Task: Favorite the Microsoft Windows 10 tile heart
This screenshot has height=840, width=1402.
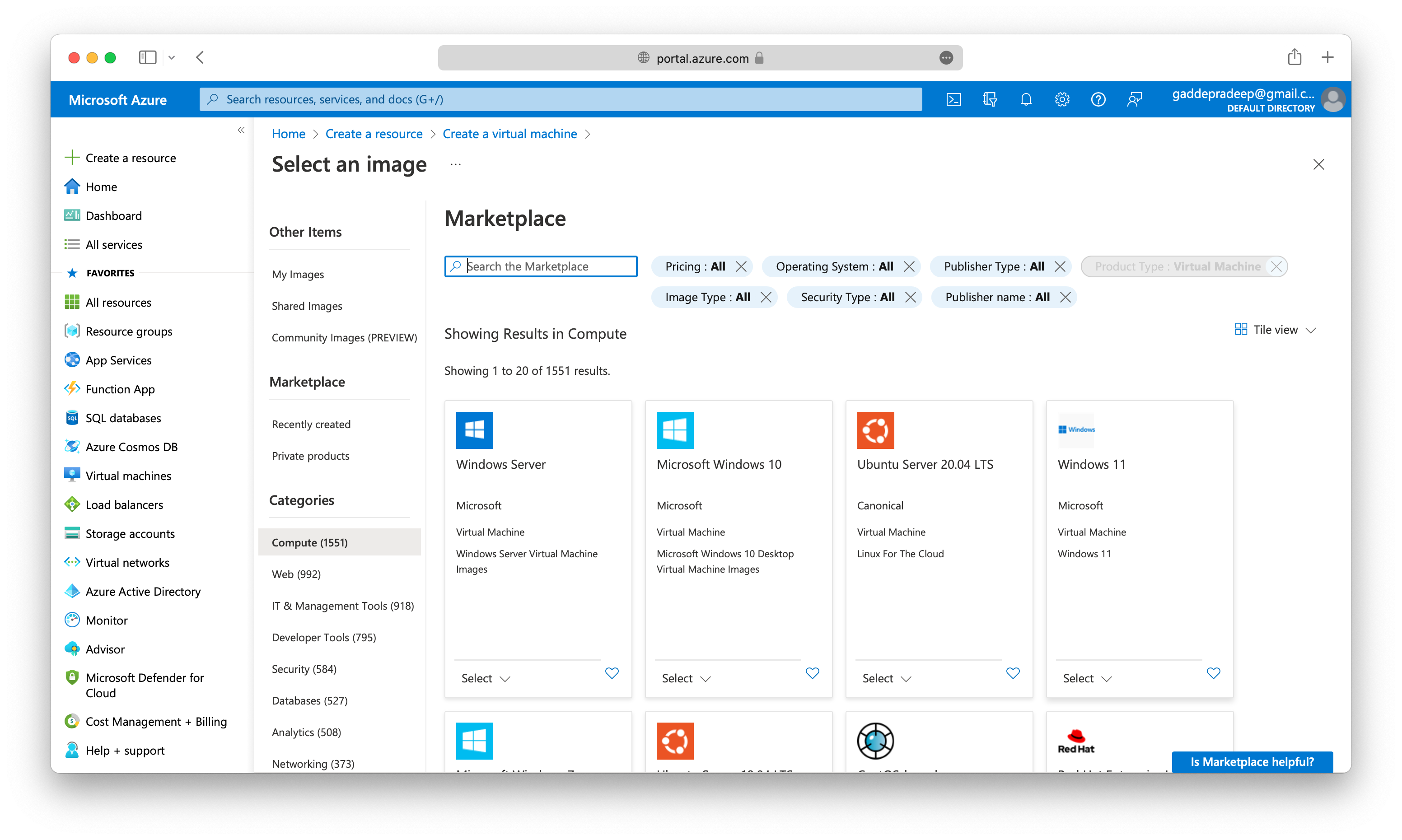Action: pyautogui.click(x=812, y=673)
